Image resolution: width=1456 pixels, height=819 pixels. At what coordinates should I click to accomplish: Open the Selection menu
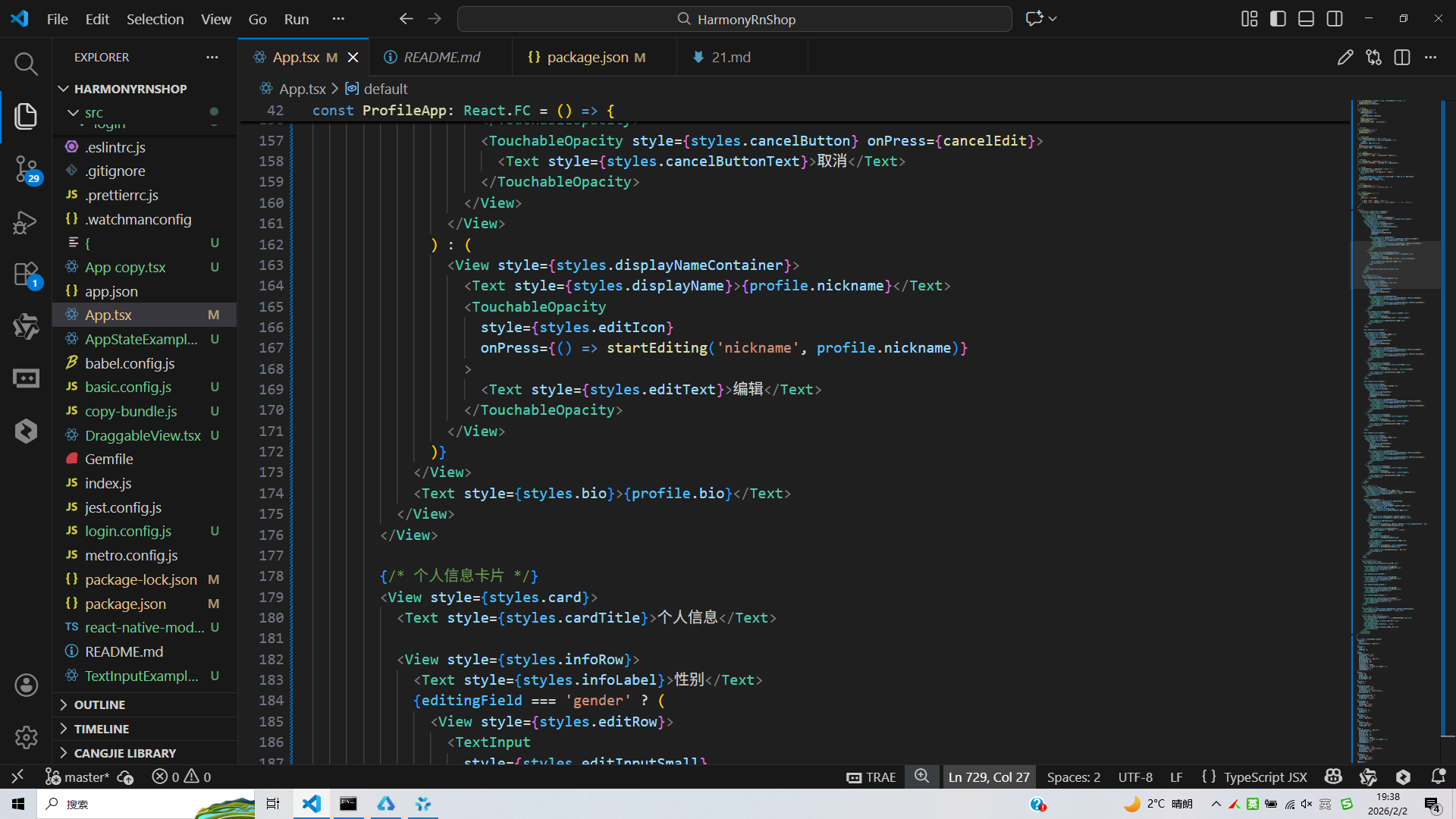pos(155,19)
